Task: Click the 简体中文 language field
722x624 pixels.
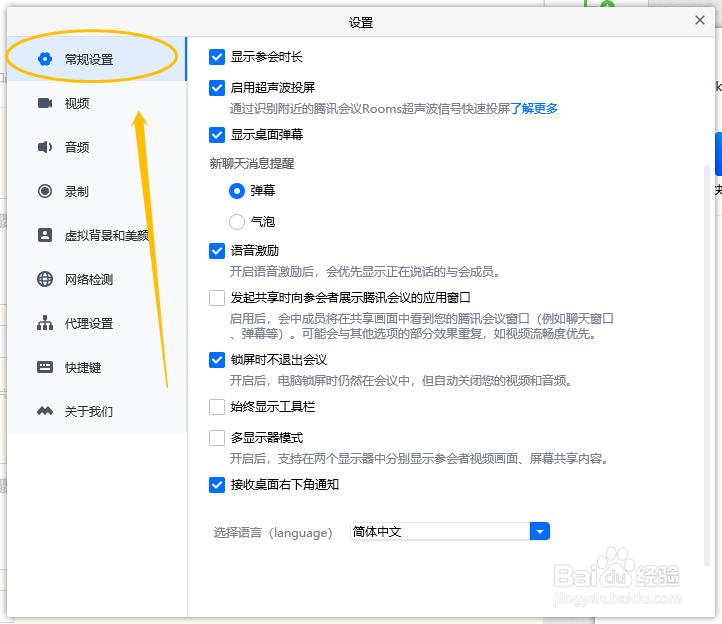Action: pyautogui.click(x=440, y=531)
